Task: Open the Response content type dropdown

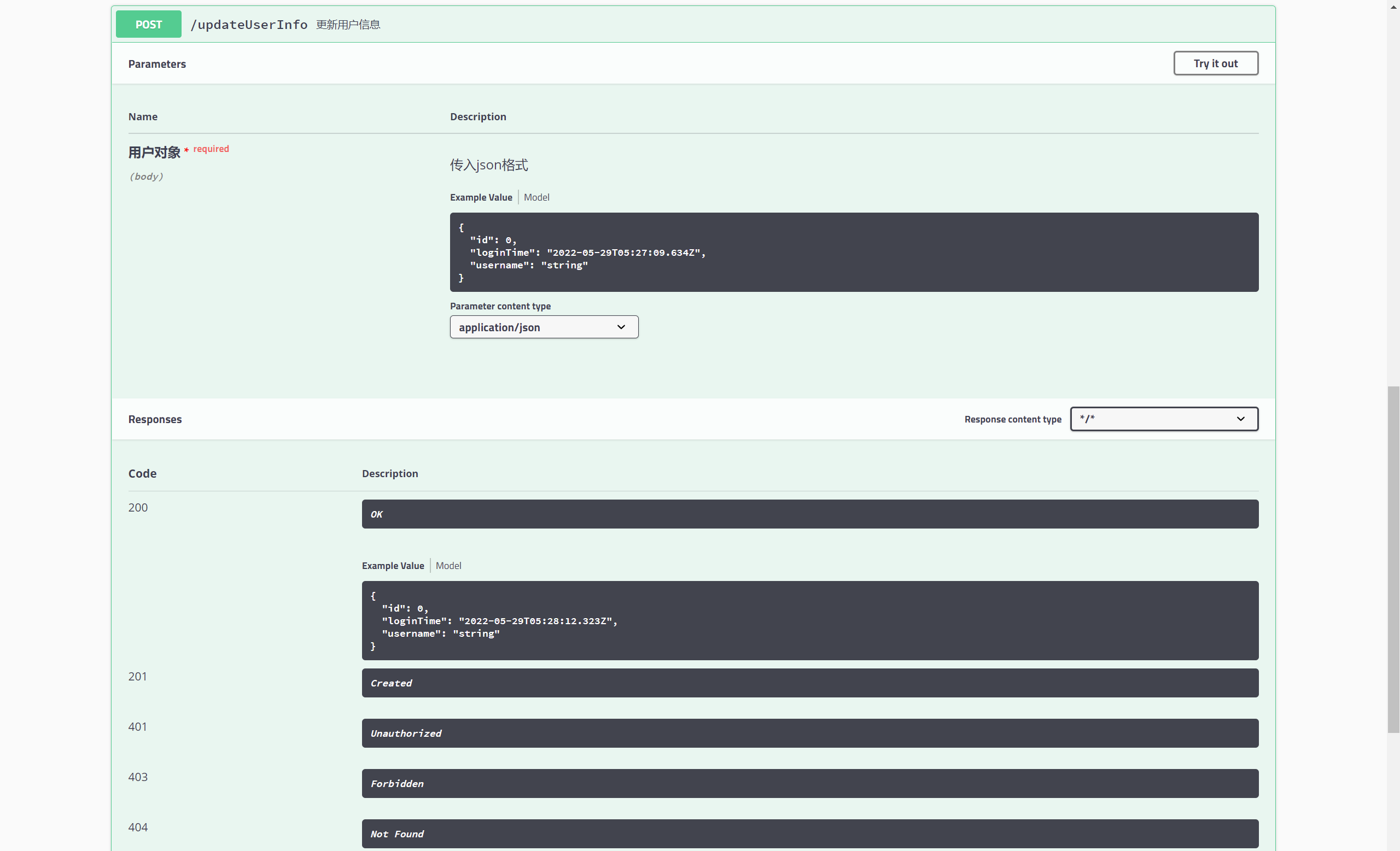Action: click(1163, 419)
